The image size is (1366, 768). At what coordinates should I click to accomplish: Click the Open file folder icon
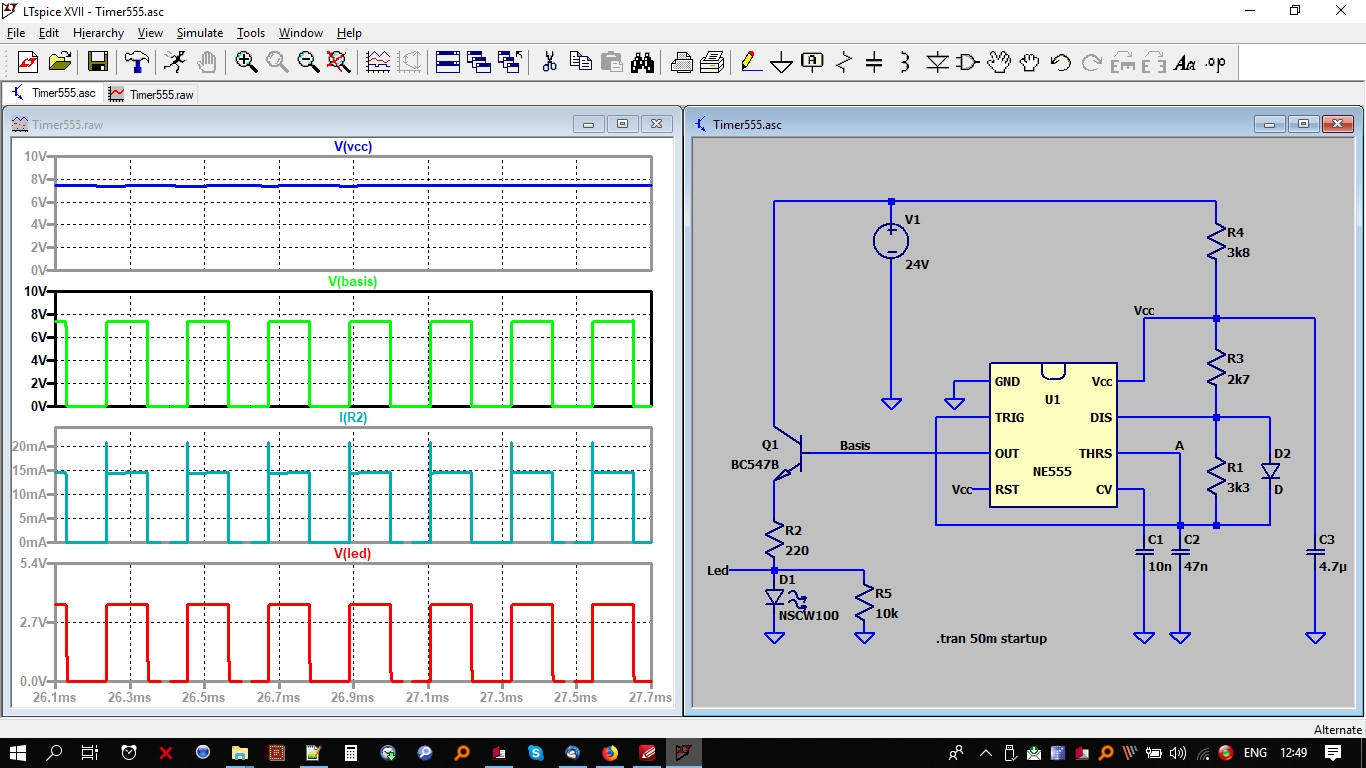(60, 62)
